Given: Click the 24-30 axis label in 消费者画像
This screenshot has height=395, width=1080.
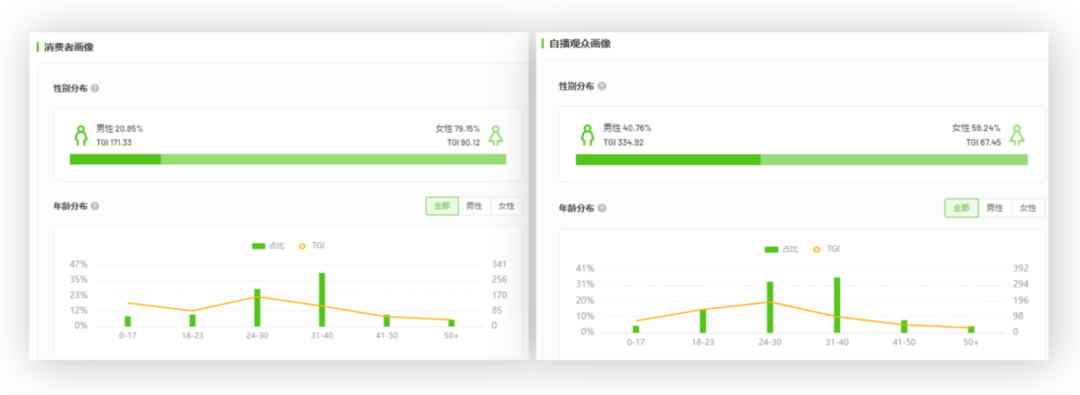Looking at the screenshot, I should tap(257, 336).
